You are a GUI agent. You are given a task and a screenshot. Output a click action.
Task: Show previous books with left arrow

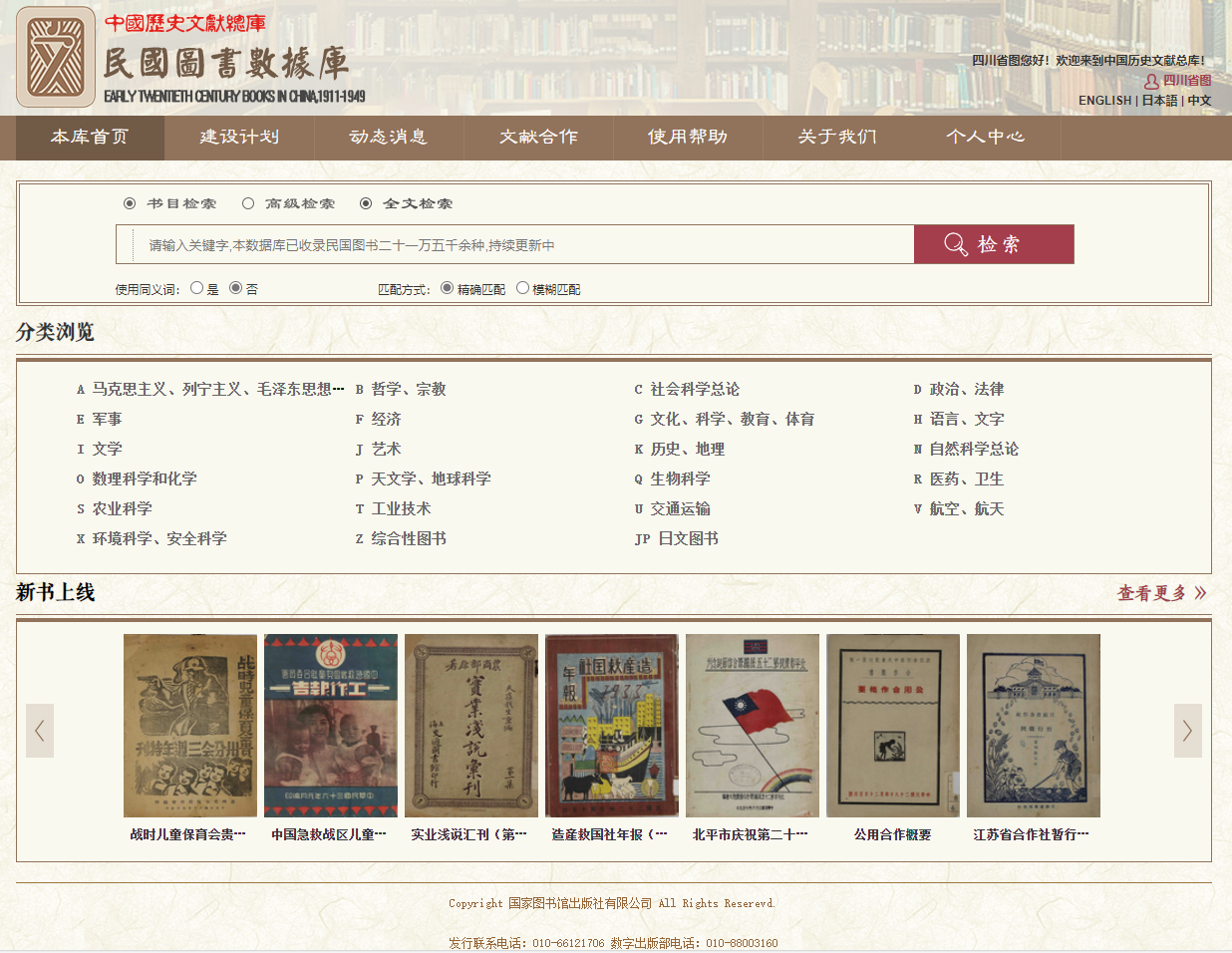40,731
